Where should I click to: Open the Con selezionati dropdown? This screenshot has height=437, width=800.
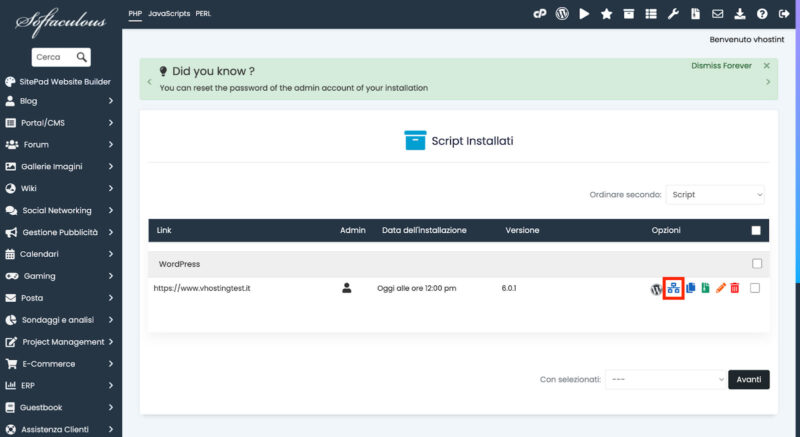(x=665, y=379)
